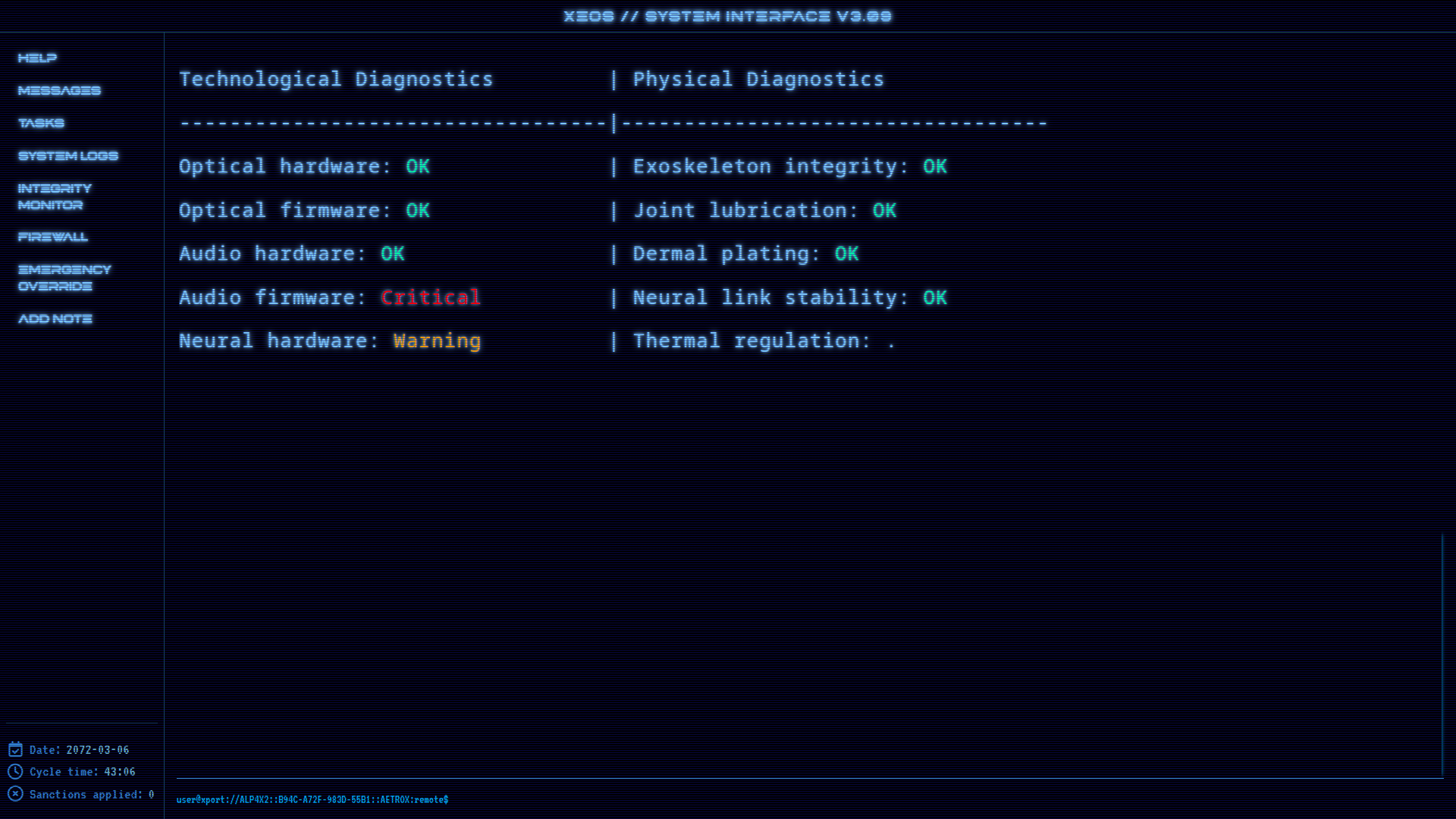Click XEOS System Interface title header
Screen dimensions: 1456x819
click(x=727, y=16)
